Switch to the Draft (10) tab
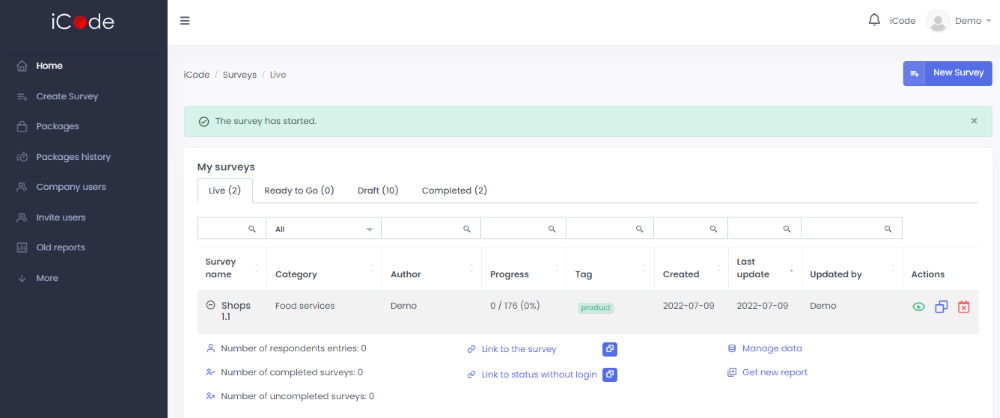The image size is (1000, 418). (x=377, y=190)
